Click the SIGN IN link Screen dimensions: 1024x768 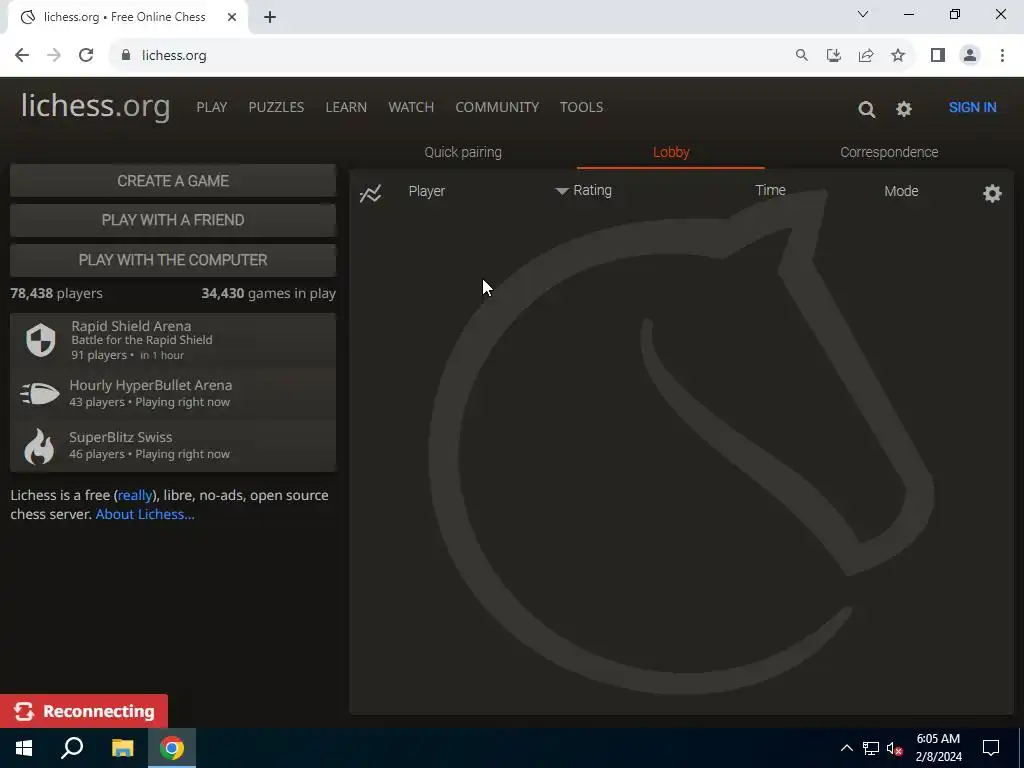click(972, 108)
